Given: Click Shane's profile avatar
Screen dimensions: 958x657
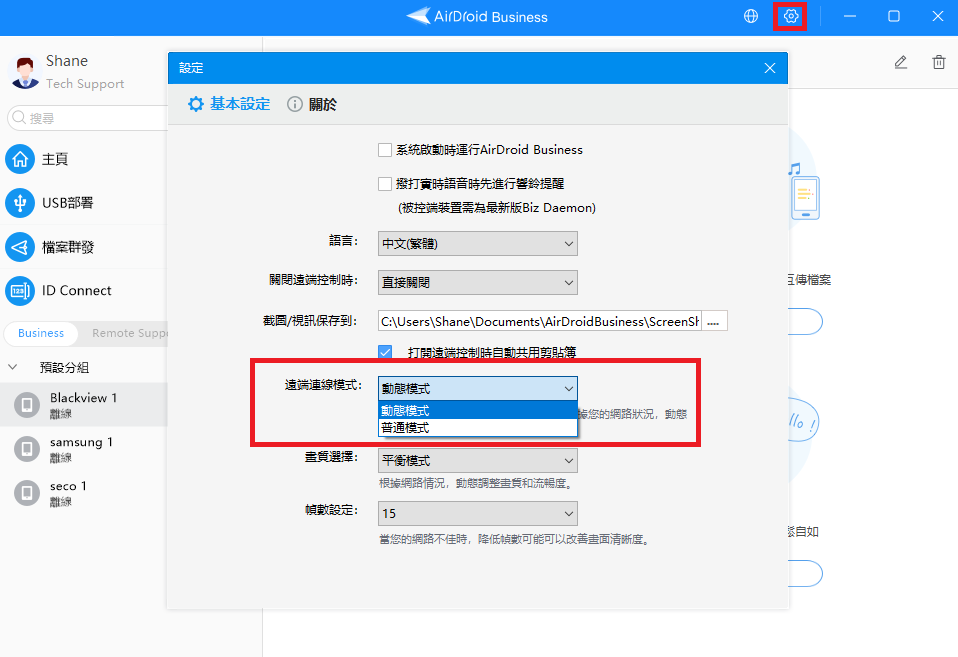Looking at the screenshot, I should coord(24,72).
